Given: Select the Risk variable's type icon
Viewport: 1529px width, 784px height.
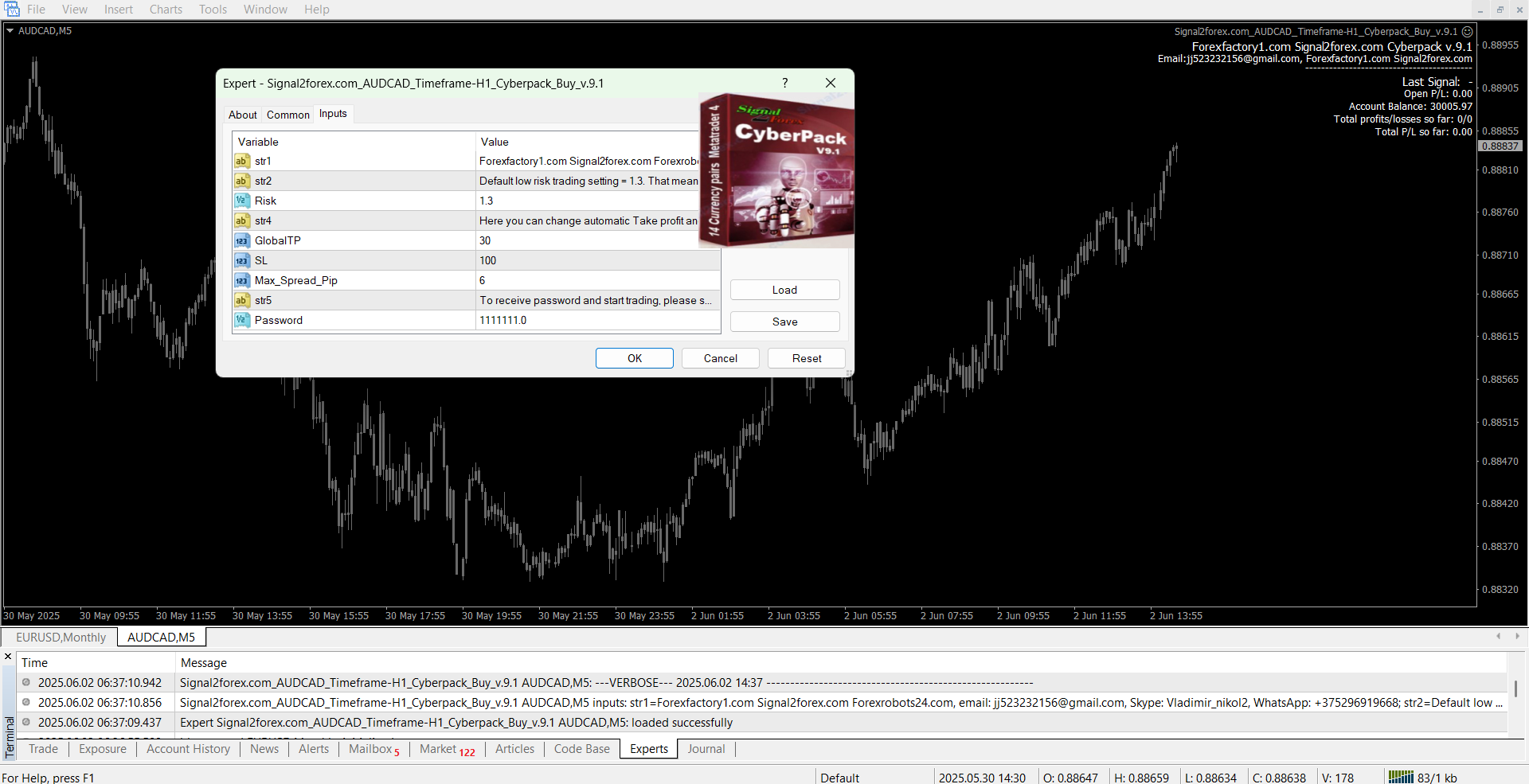Looking at the screenshot, I should (x=242, y=201).
